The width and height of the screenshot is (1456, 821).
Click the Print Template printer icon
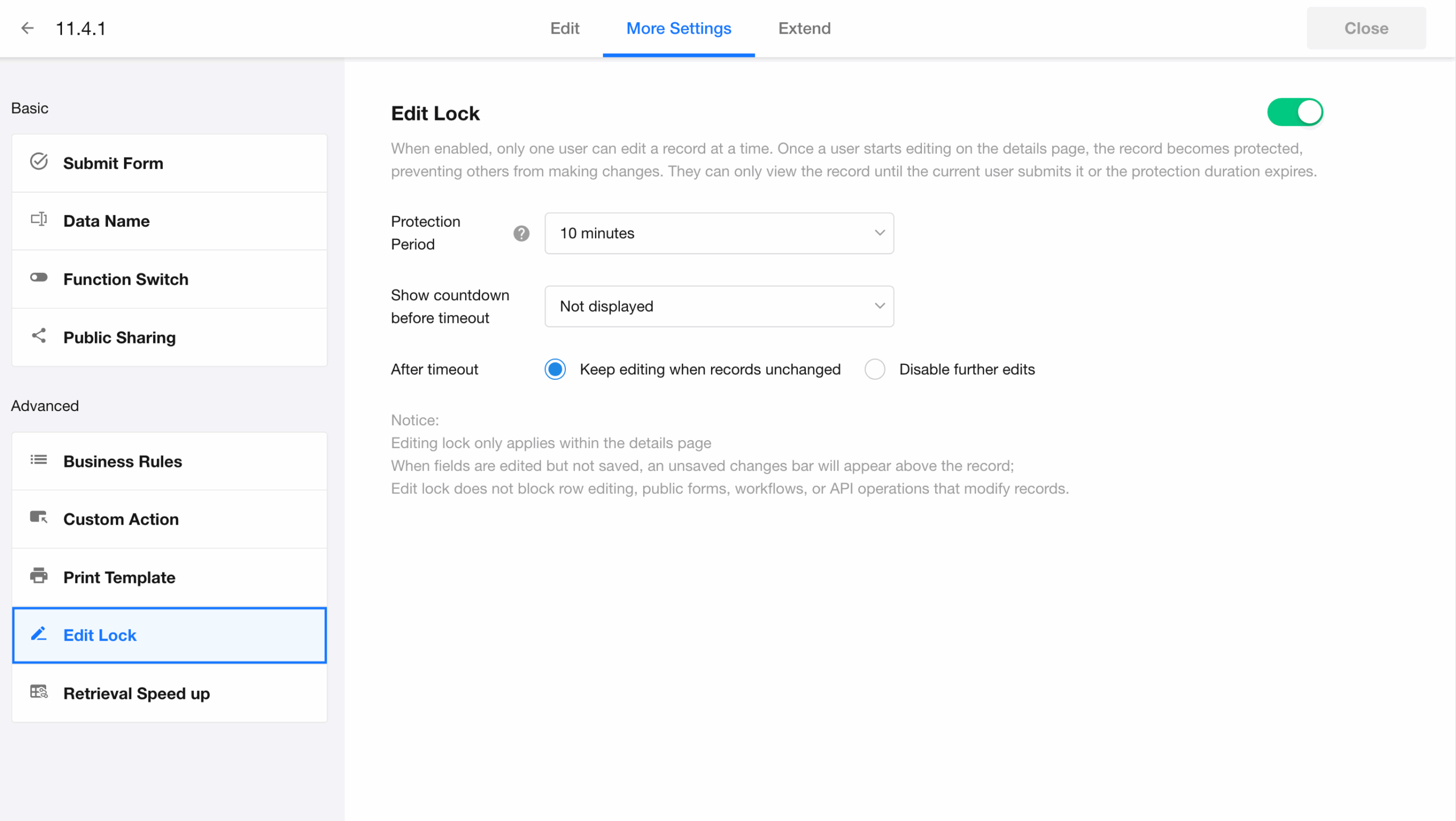39,575
